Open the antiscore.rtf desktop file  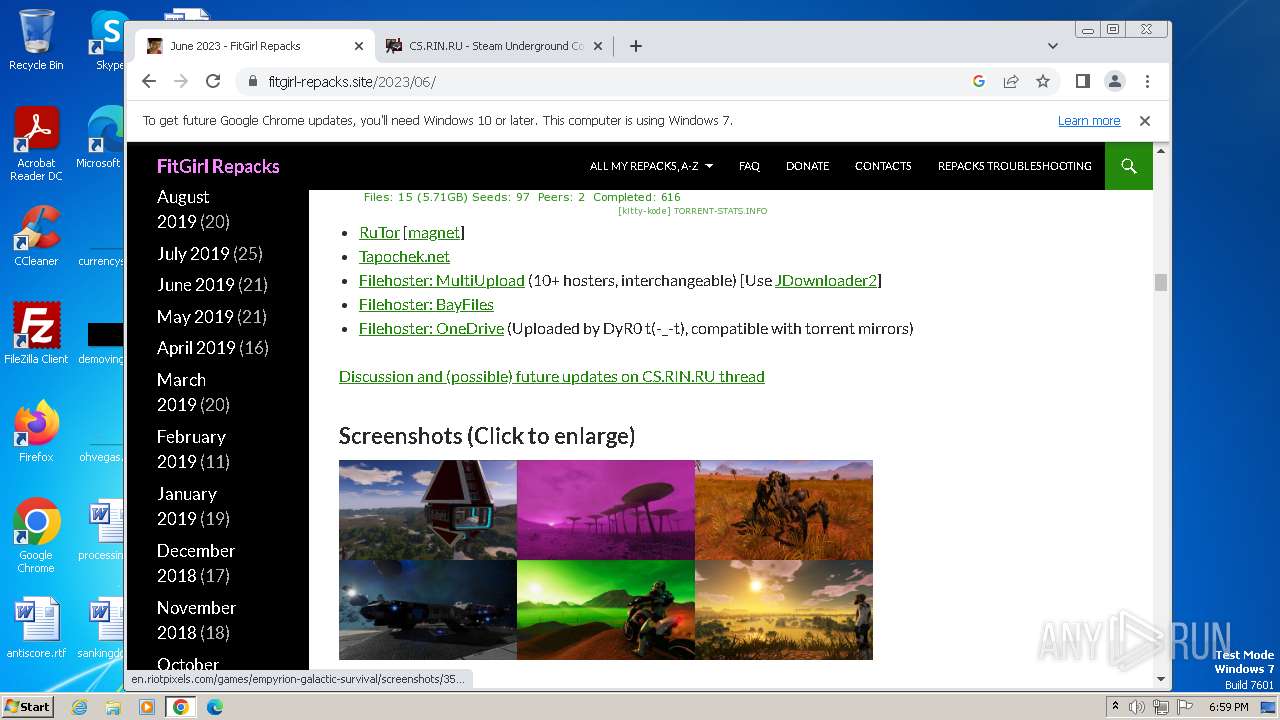(36, 628)
